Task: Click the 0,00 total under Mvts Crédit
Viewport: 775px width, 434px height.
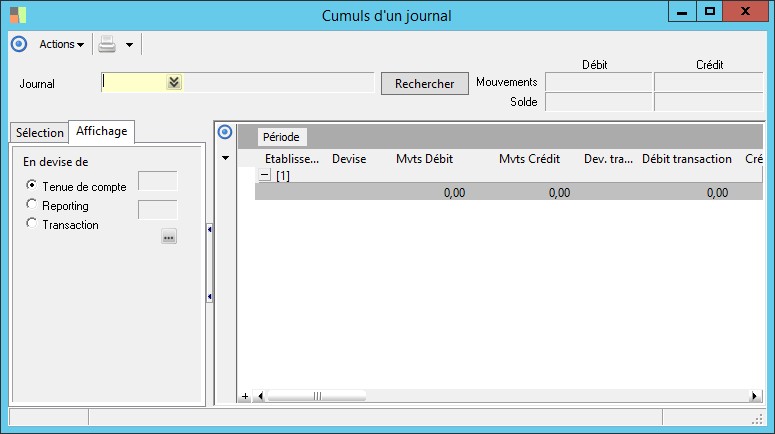Action: click(559, 192)
